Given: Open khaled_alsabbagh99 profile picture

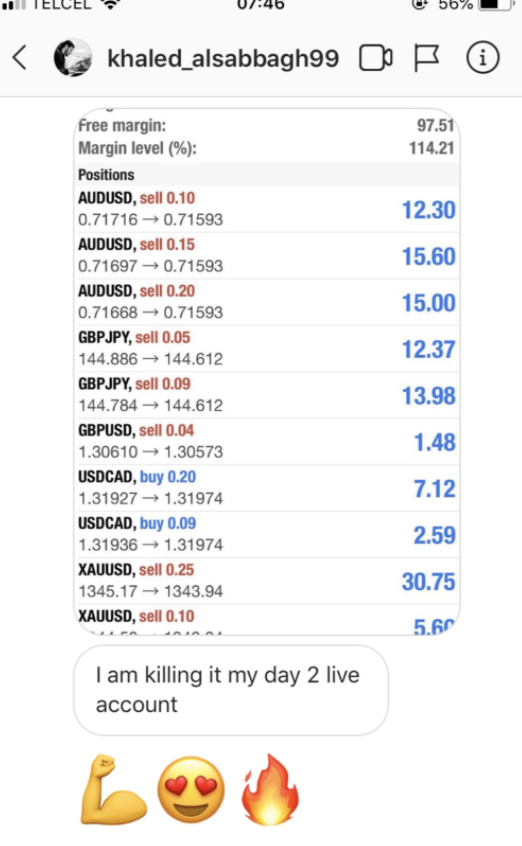Looking at the screenshot, I should point(73,58).
